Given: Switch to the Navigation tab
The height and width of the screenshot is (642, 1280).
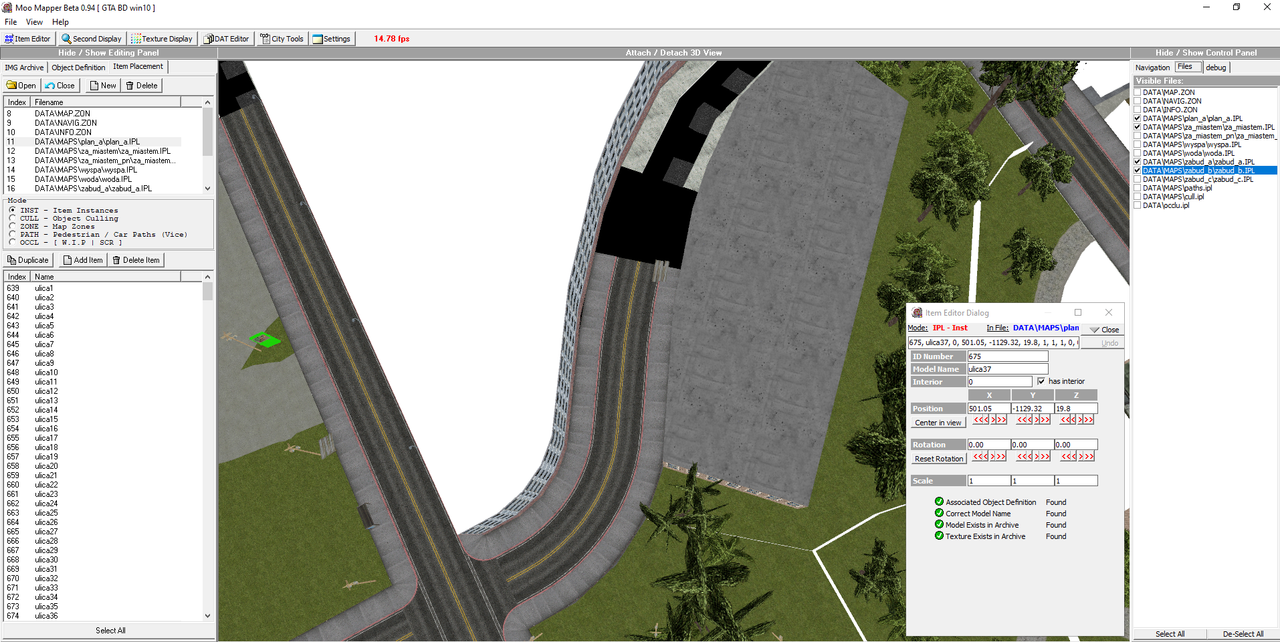Looking at the screenshot, I should click(1152, 67).
